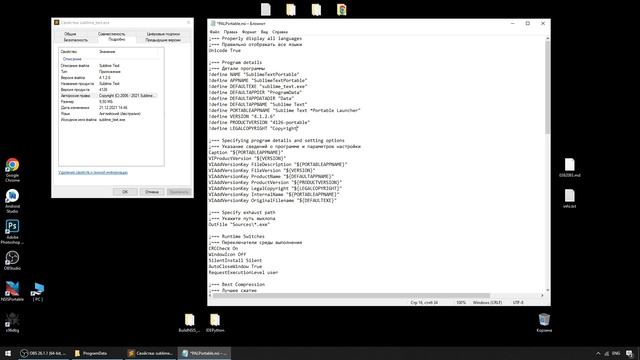
Task: Place cursor on the LEGALCOPYRIGHT define line
Action: click(x=253, y=128)
